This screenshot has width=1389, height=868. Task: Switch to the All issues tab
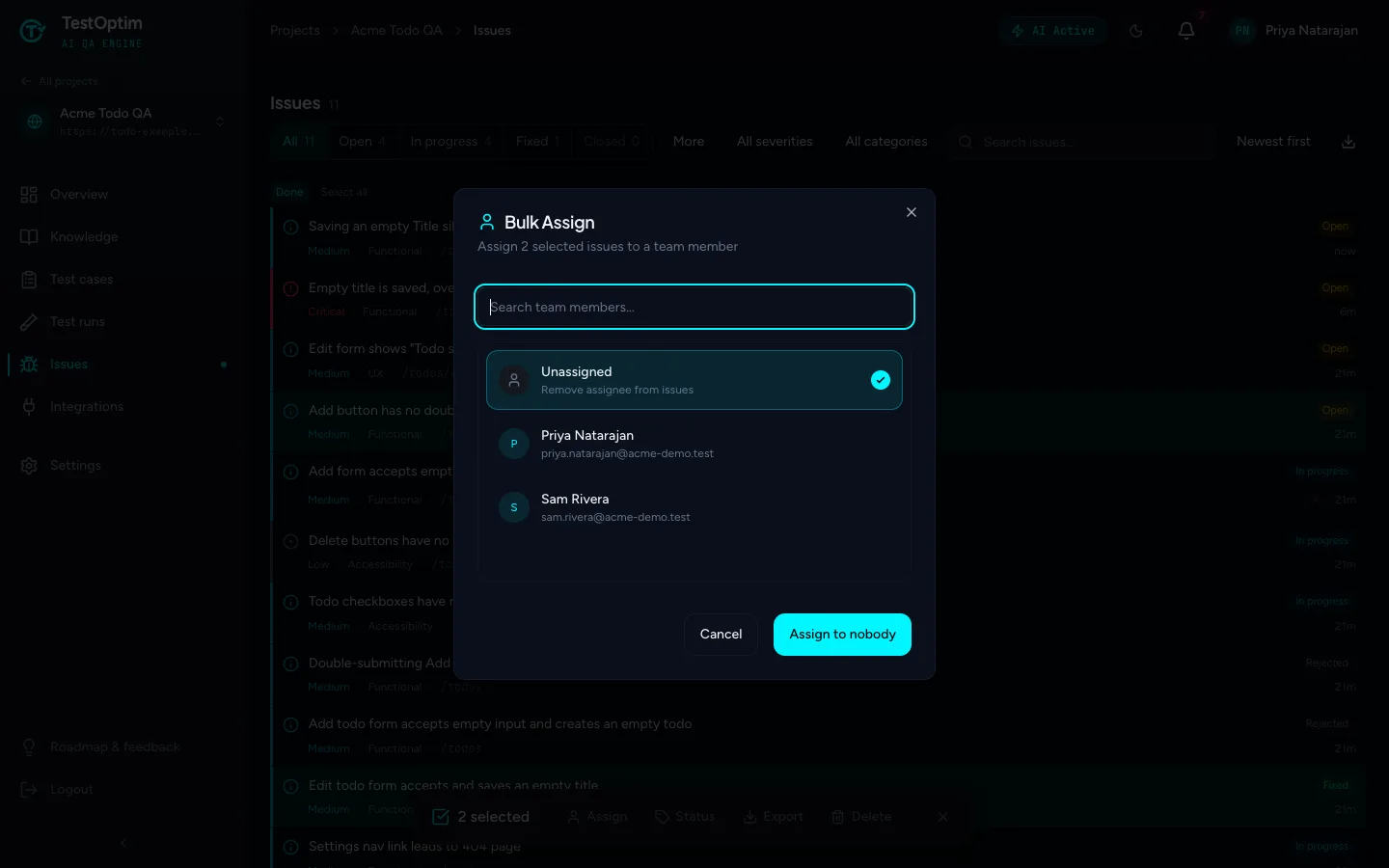298,142
